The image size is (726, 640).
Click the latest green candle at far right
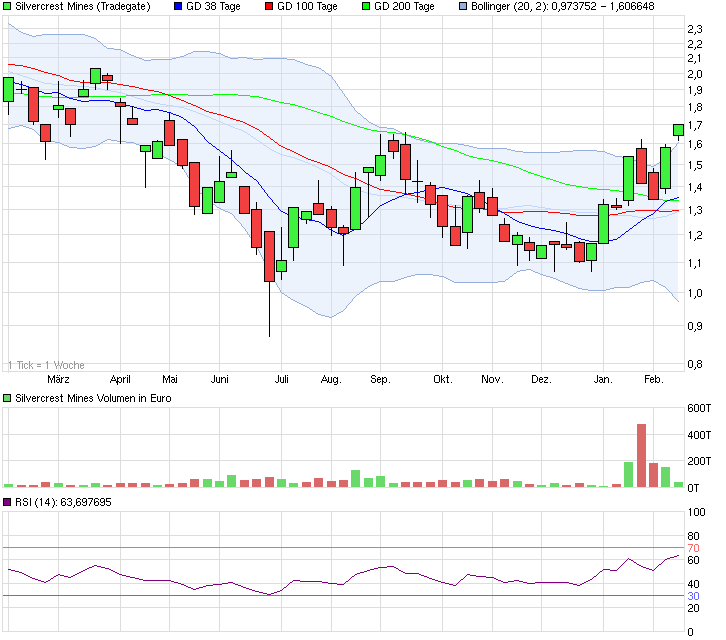(x=678, y=129)
